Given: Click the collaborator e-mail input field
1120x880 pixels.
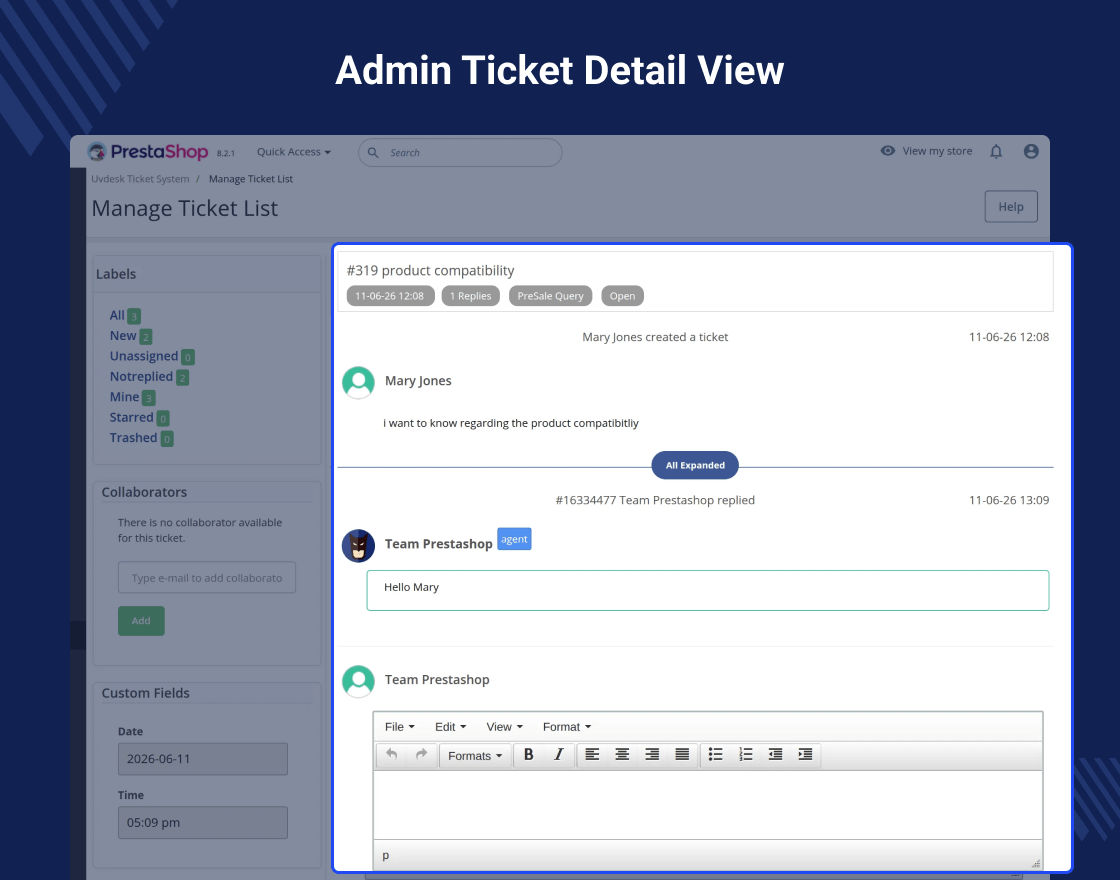Looking at the screenshot, I should coord(207,577).
